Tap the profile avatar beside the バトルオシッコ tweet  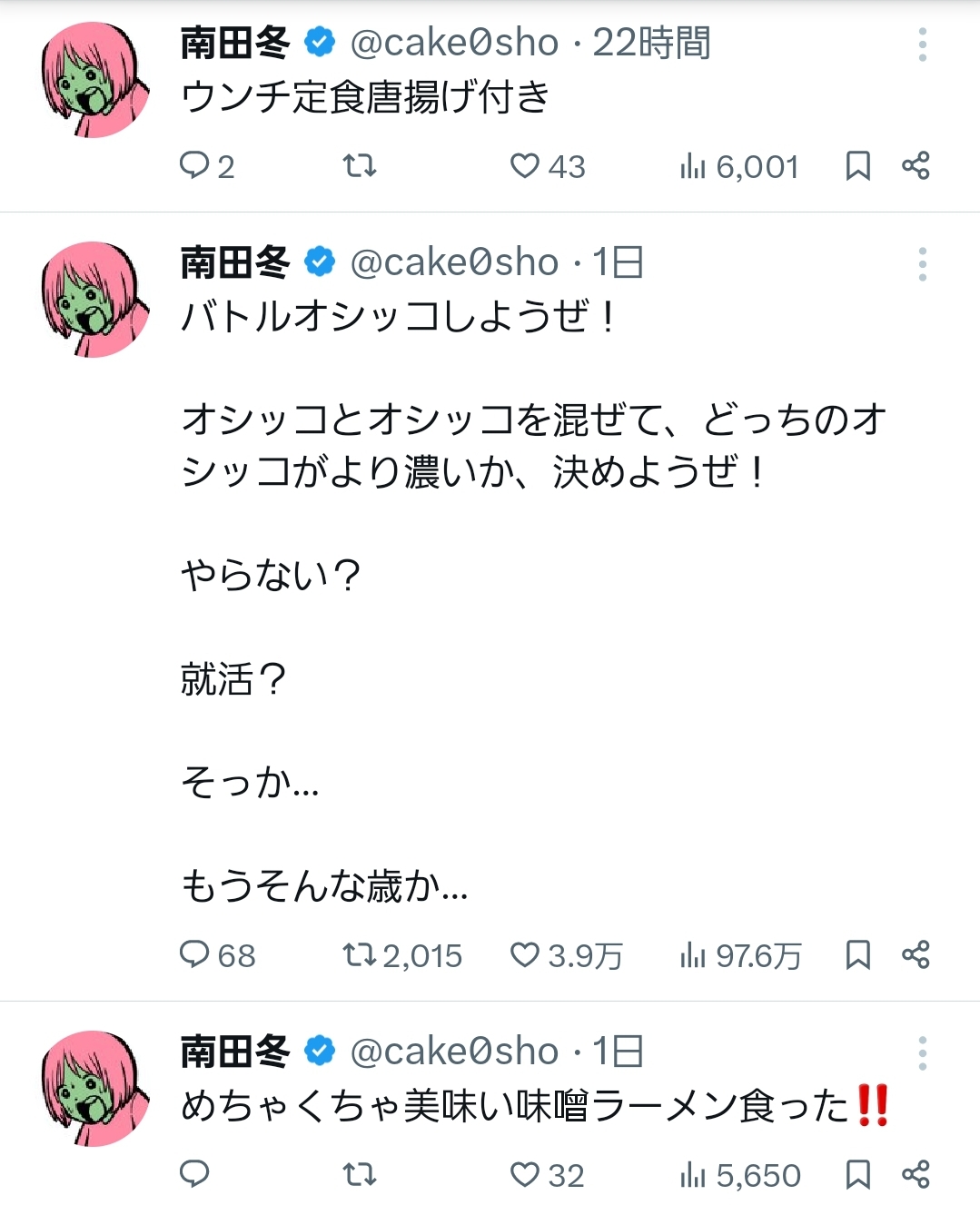[x=95, y=300]
